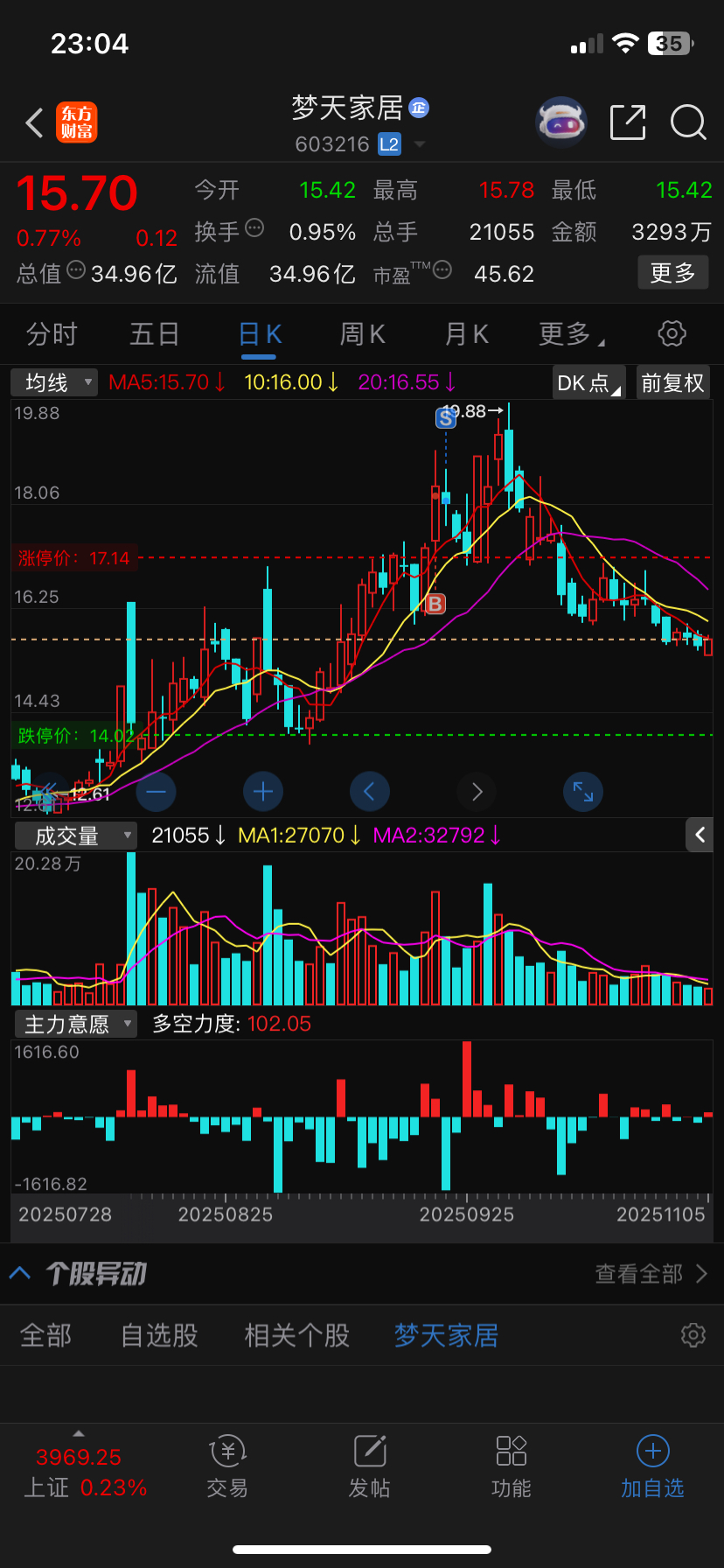Expand dropdown arrow beside code 603216
Image resolution: width=724 pixels, height=1568 pixels.
[420, 144]
